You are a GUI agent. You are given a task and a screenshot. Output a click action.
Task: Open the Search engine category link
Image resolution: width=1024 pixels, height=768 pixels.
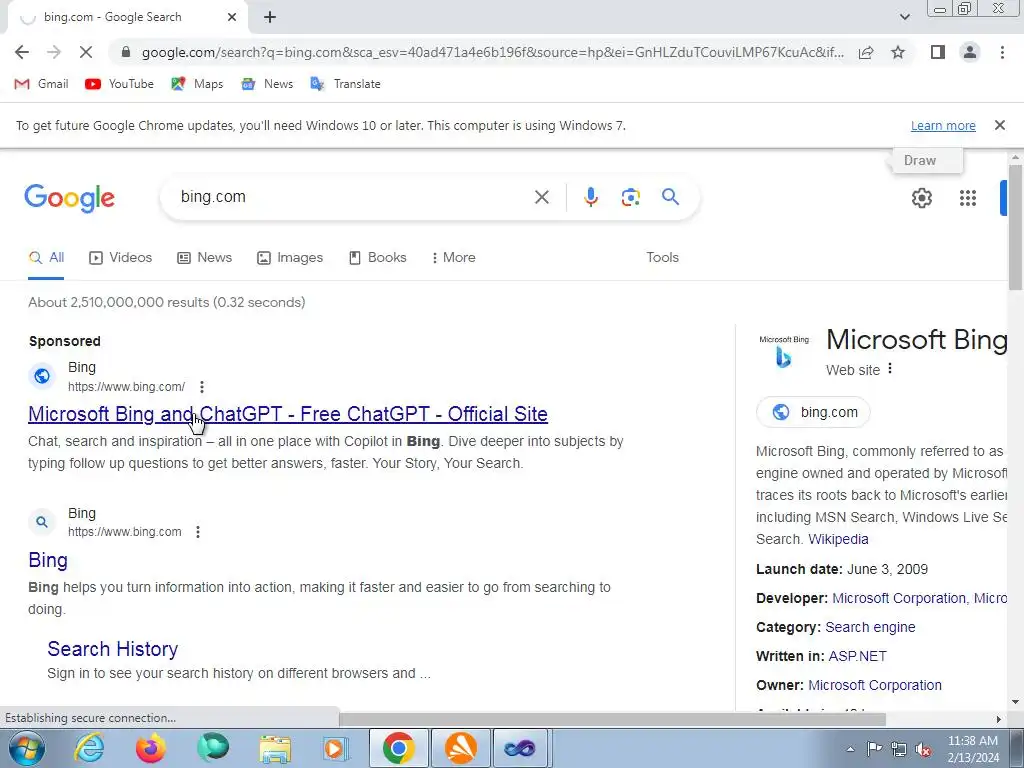870,627
